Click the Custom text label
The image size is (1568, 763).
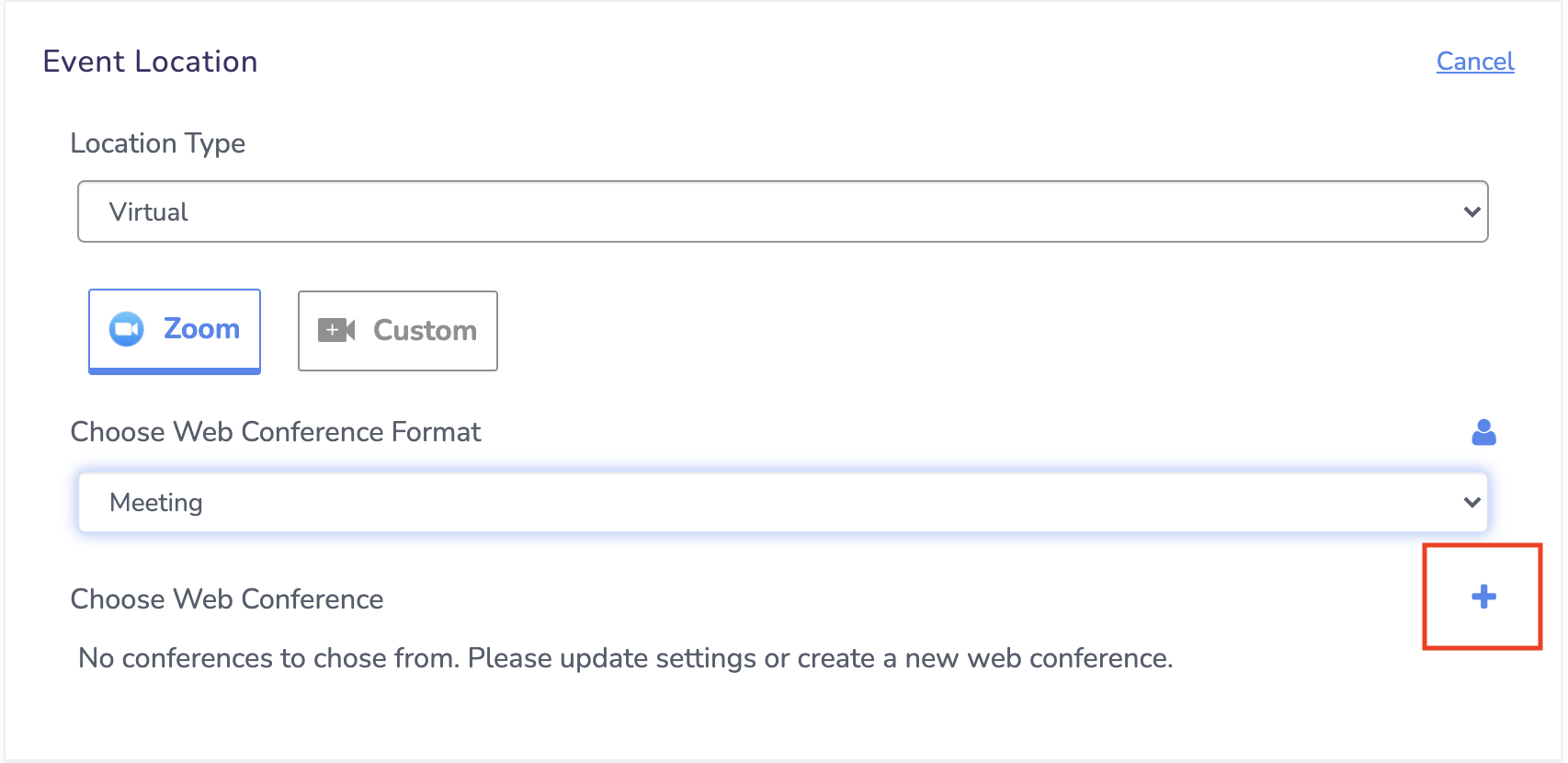[x=425, y=331]
